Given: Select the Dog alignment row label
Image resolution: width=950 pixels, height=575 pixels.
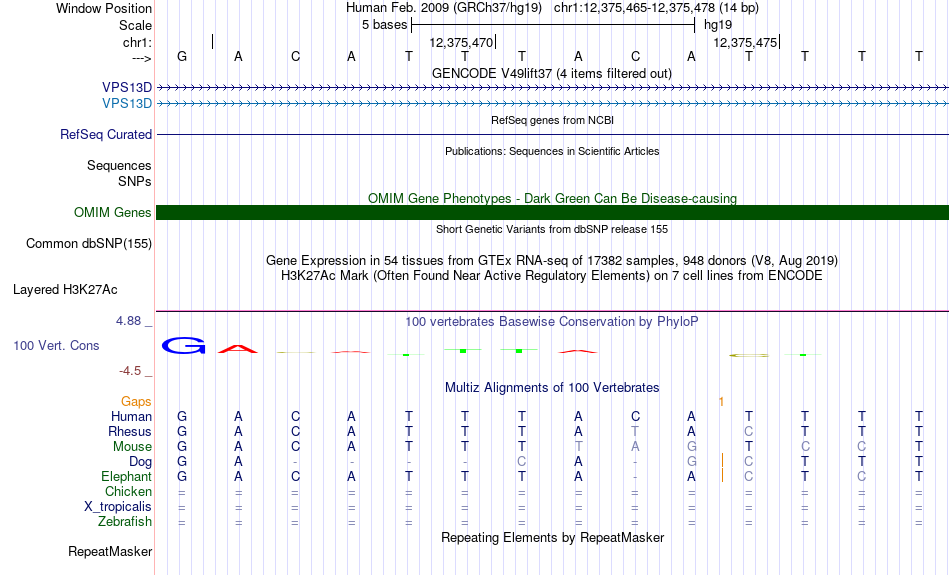Looking at the screenshot, I should coord(141,462).
